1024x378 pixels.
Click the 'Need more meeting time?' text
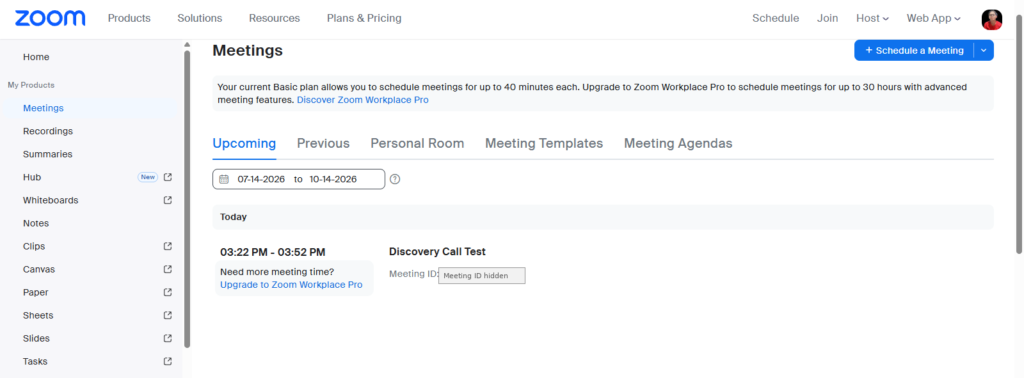click(277, 272)
